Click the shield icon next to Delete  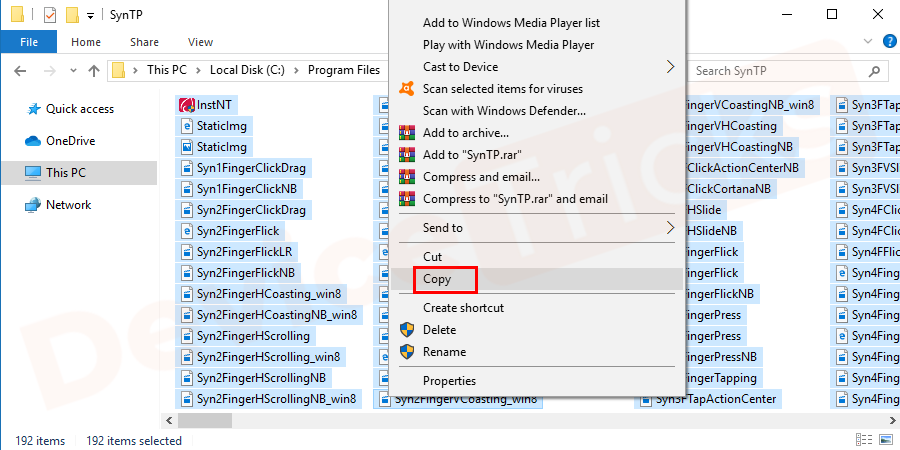[x=407, y=329]
